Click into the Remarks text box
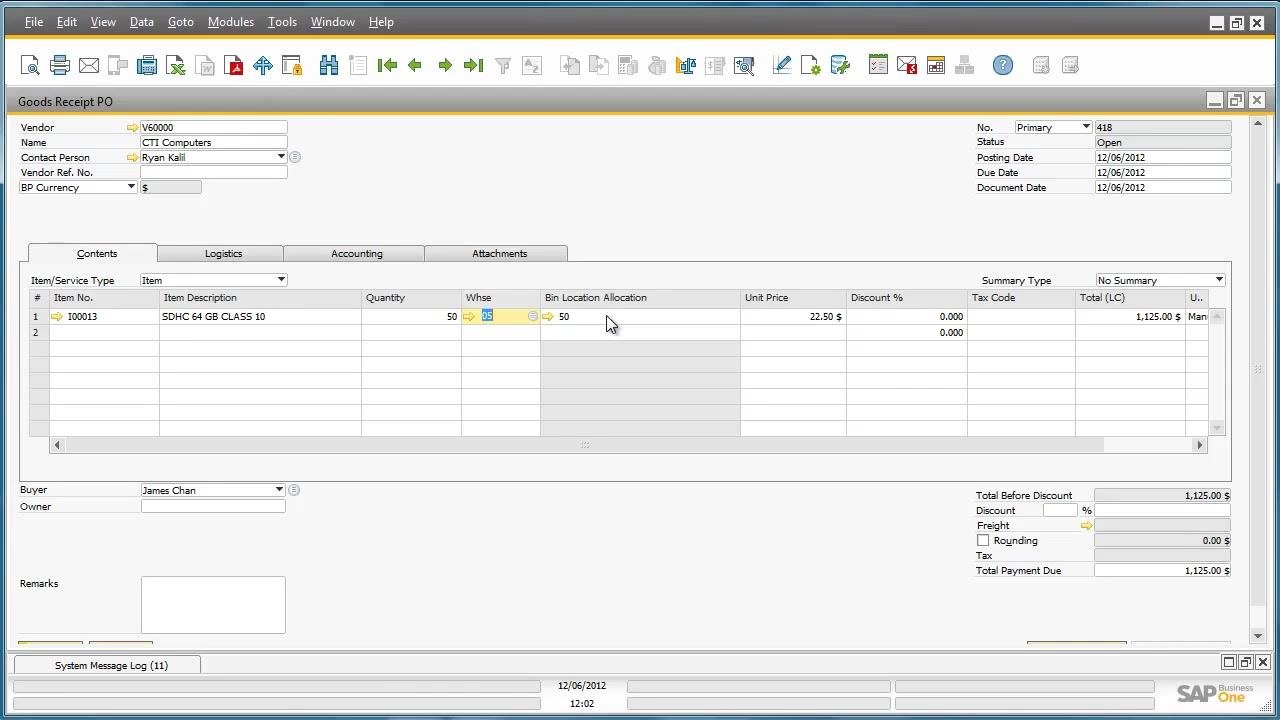 pyautogui.click(x=213, y=605)
